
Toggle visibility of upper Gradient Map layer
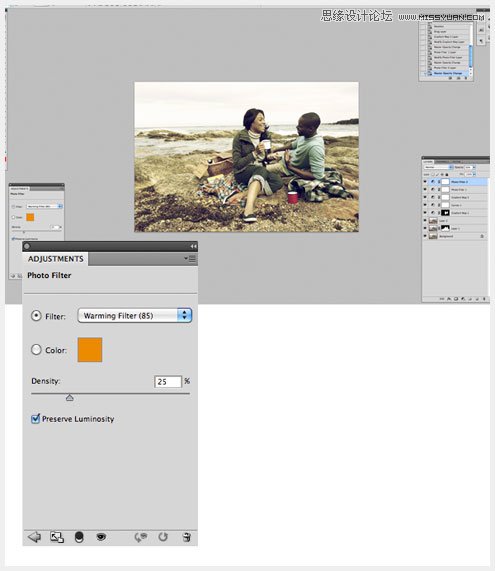[x=425, y=197]
